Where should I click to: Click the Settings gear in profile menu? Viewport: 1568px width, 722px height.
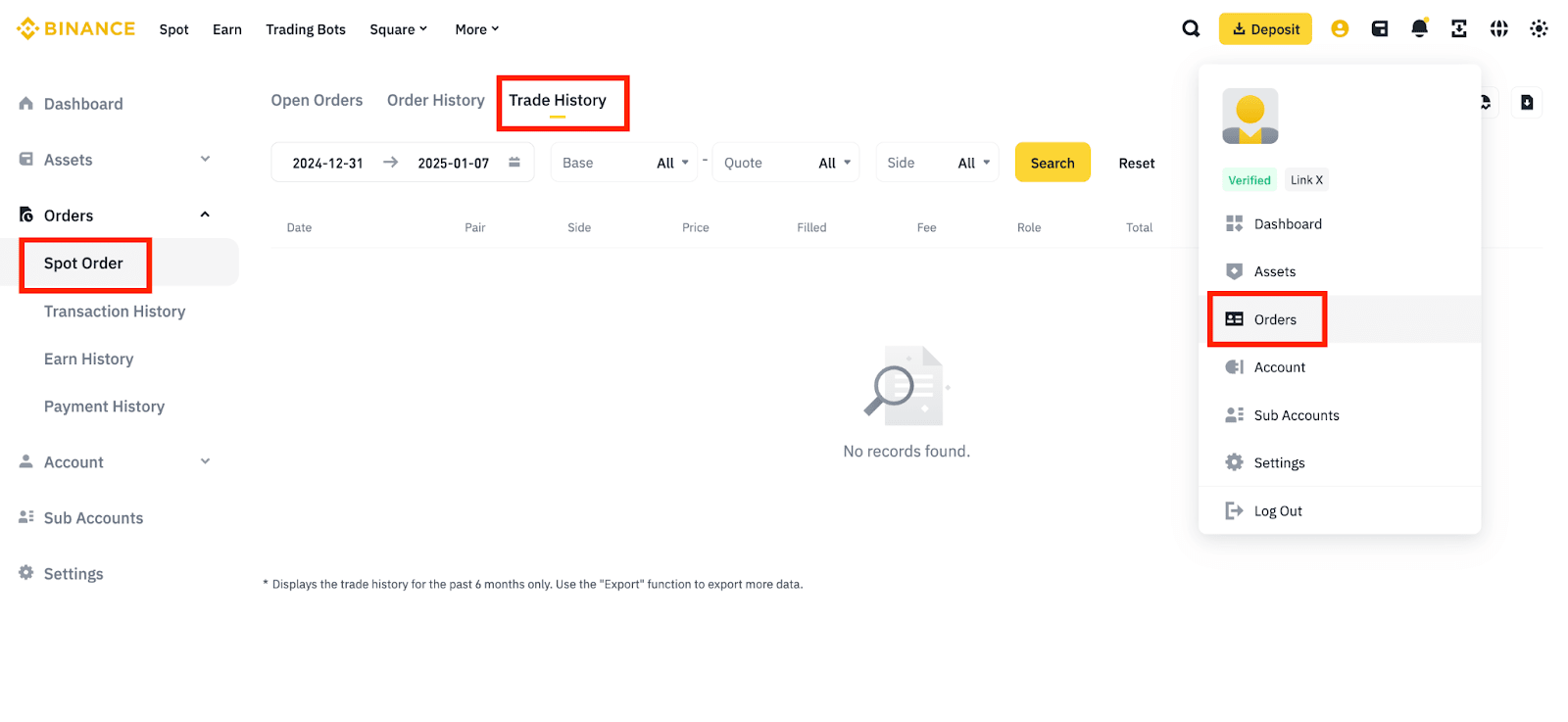[x=1235, y=462]
